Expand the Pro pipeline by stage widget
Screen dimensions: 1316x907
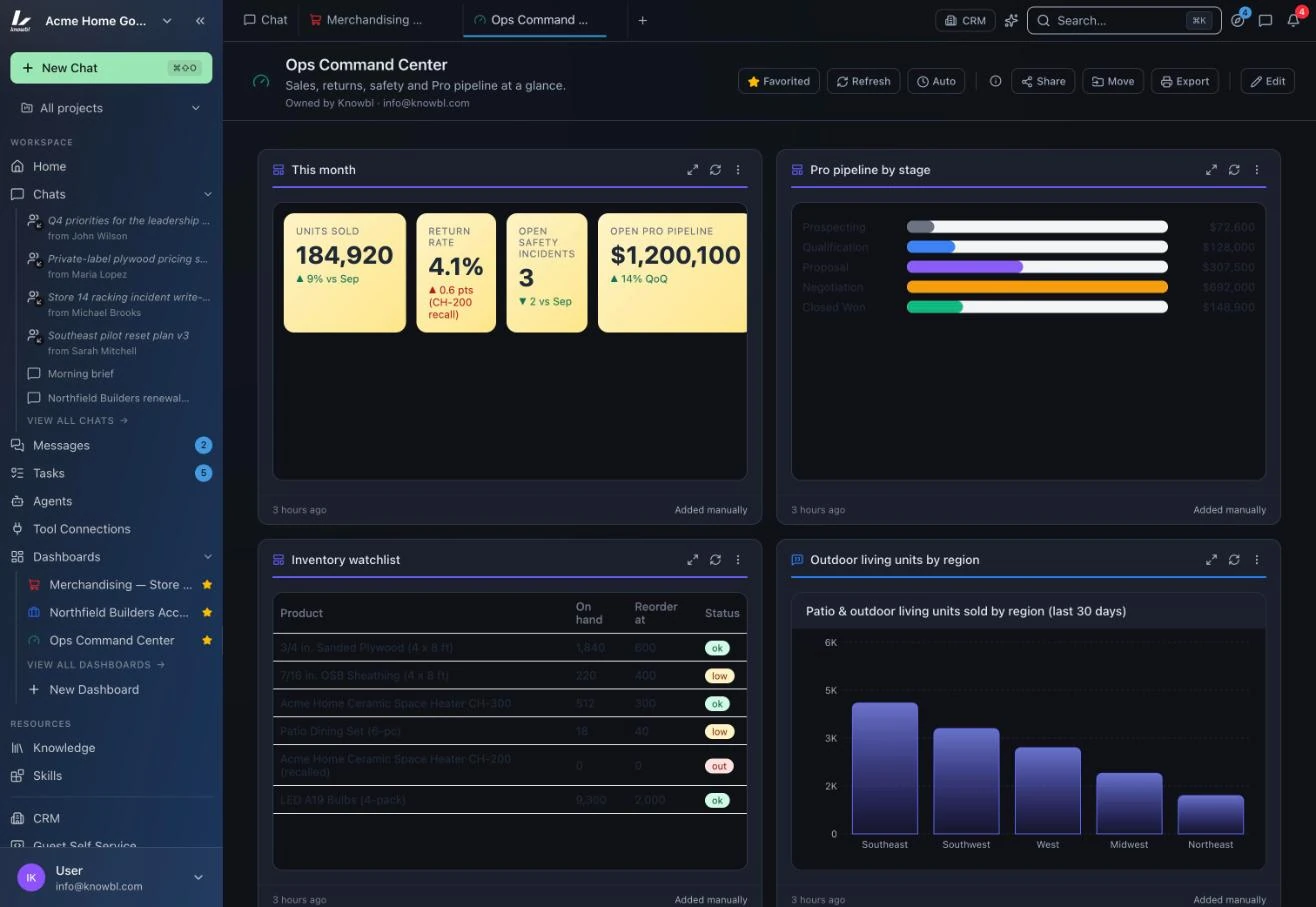(x=1211, y=170)
